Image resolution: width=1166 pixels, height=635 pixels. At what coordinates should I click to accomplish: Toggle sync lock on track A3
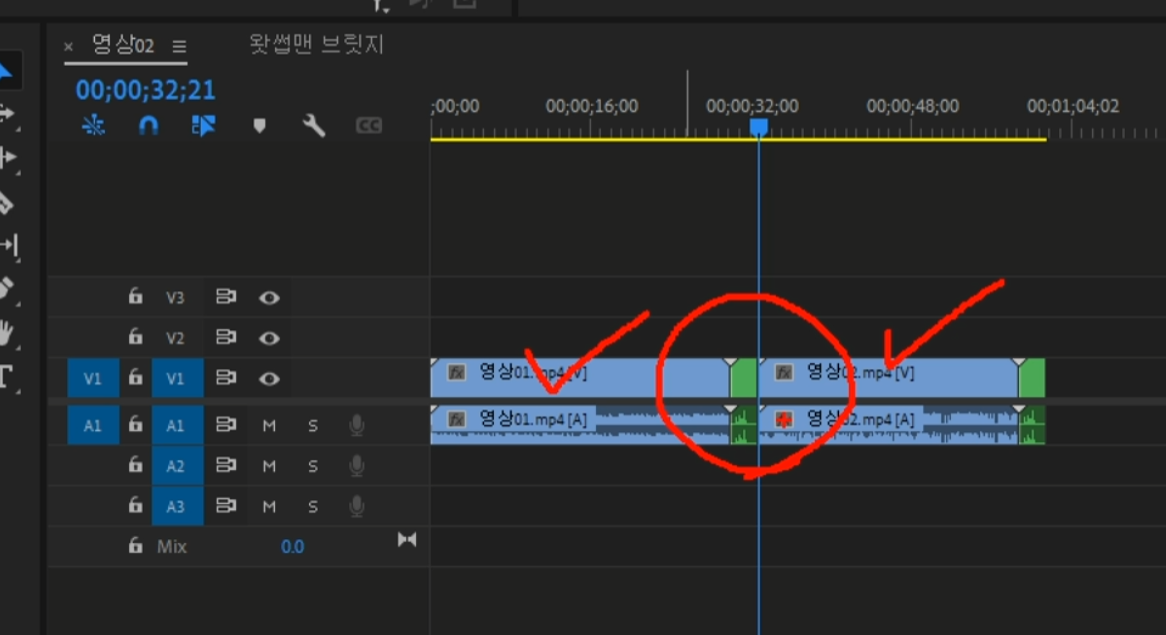pyautogui.click(x=225, y=506)
